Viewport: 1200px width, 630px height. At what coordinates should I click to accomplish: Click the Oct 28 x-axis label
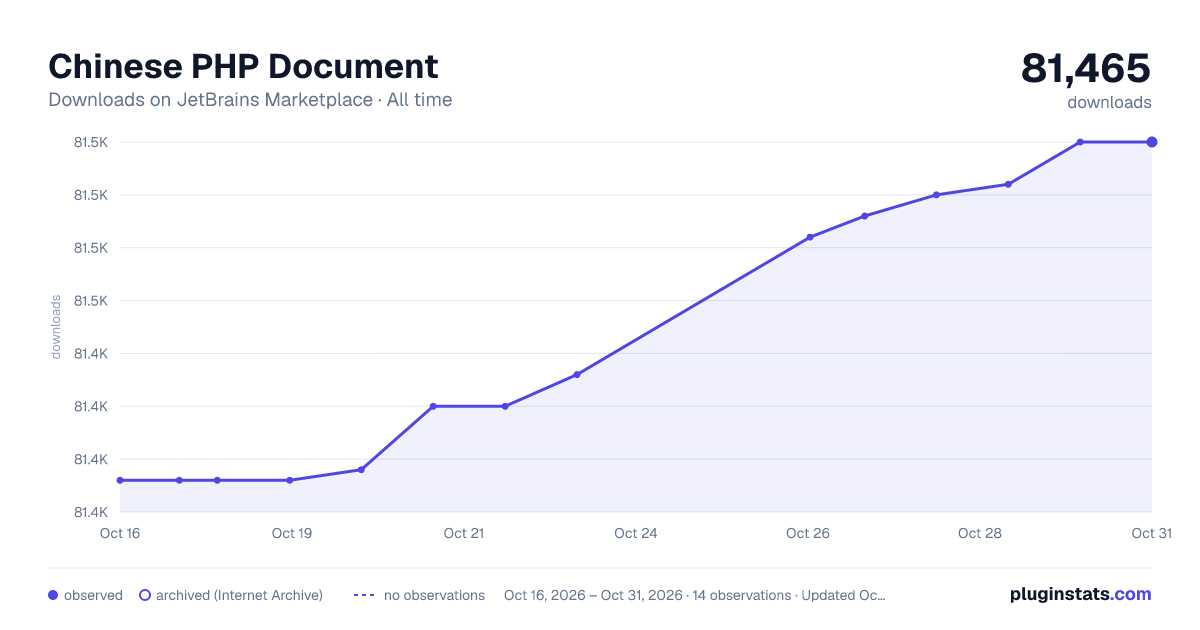(x=980, y=533)
